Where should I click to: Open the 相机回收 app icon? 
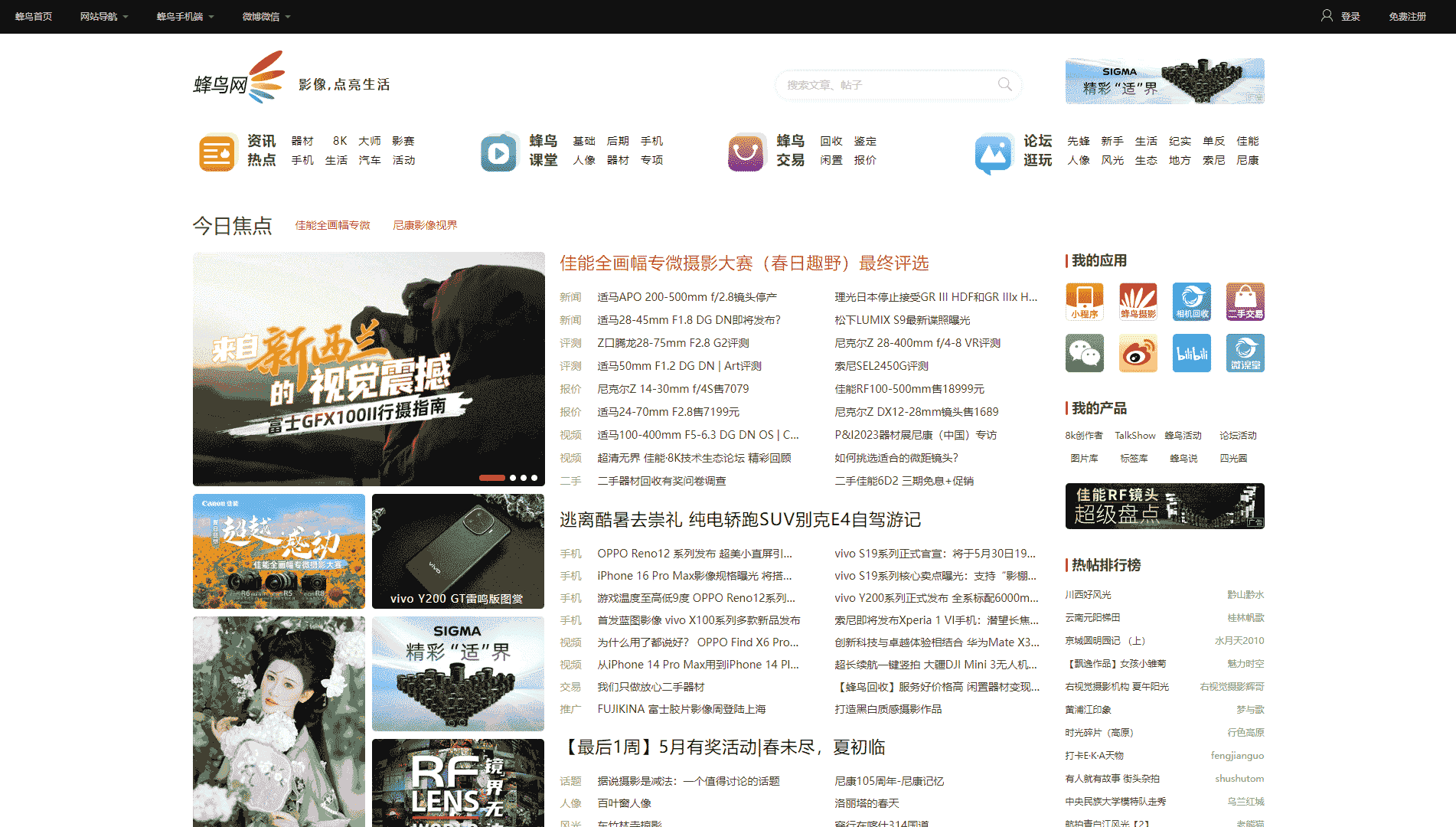tap(1191, 301)
